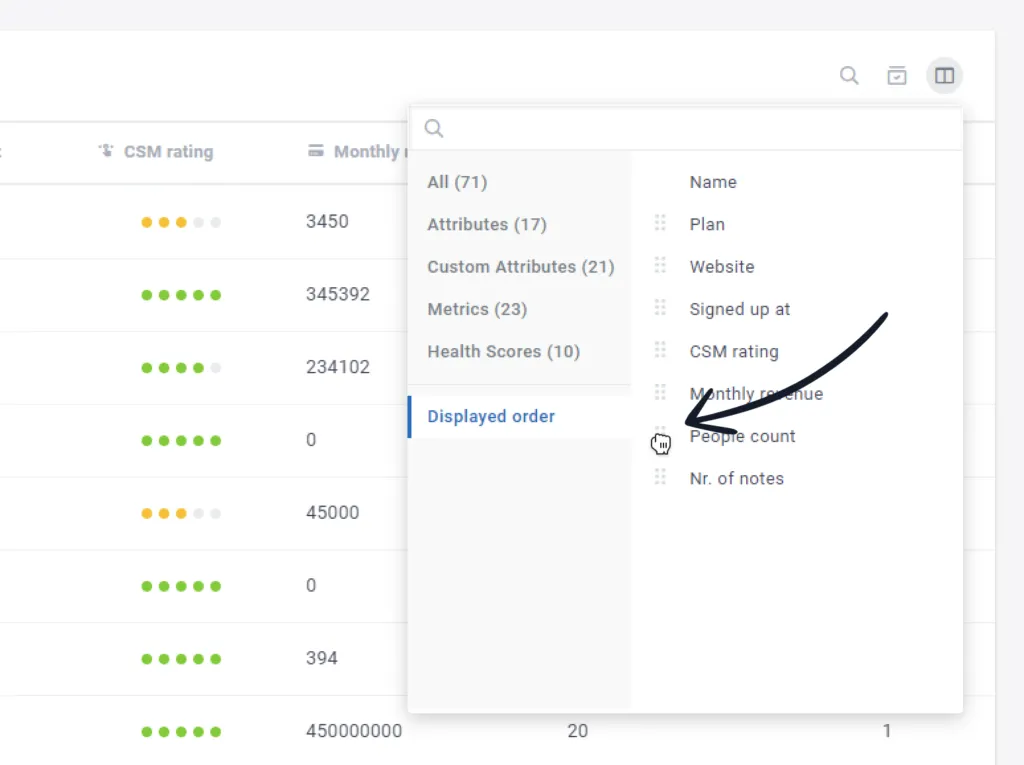Click the Monthly revenue table column header
This screenshot has height=765, width=1024.
[x=370, y=152]
